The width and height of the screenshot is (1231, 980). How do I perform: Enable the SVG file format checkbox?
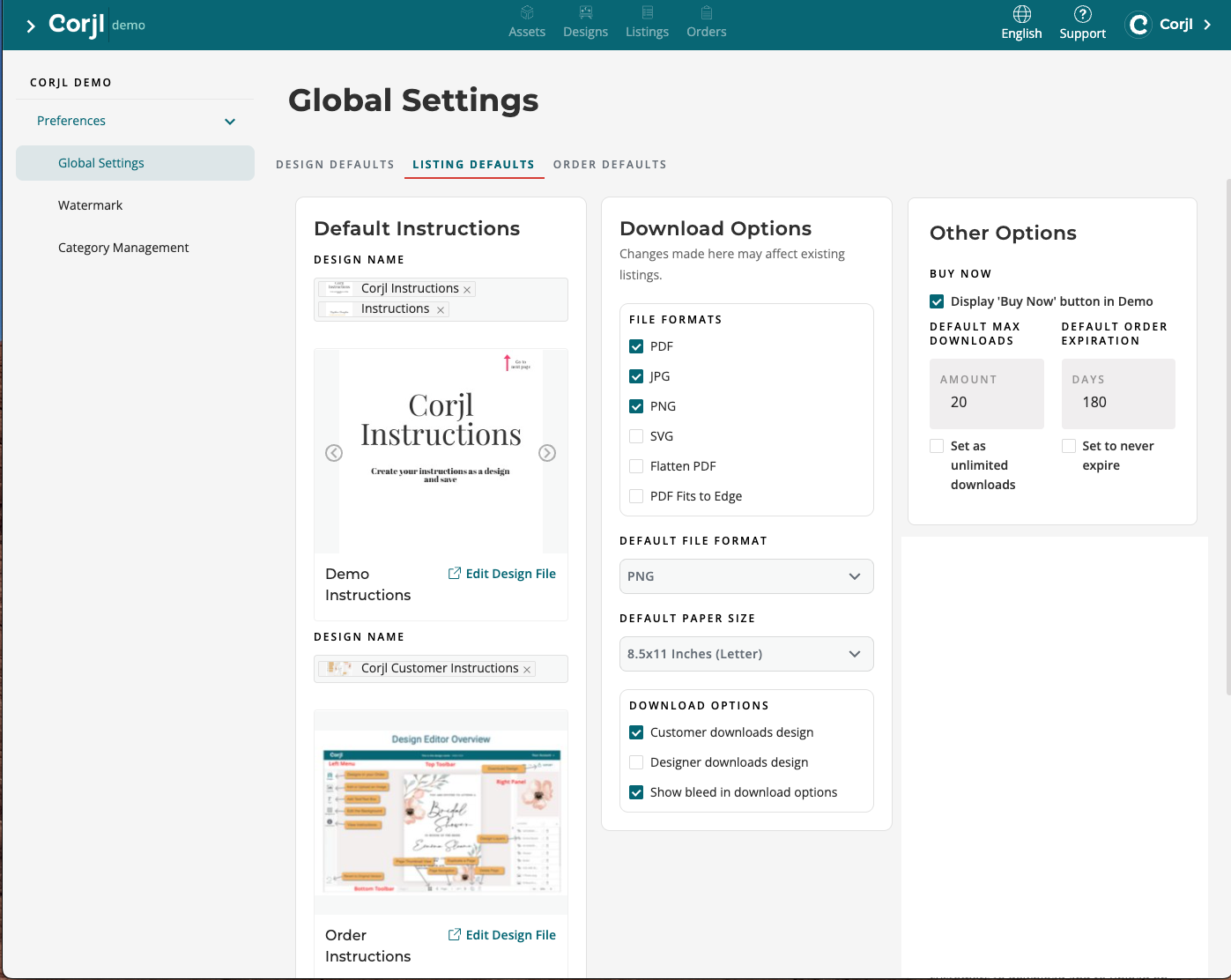(636, 436)
